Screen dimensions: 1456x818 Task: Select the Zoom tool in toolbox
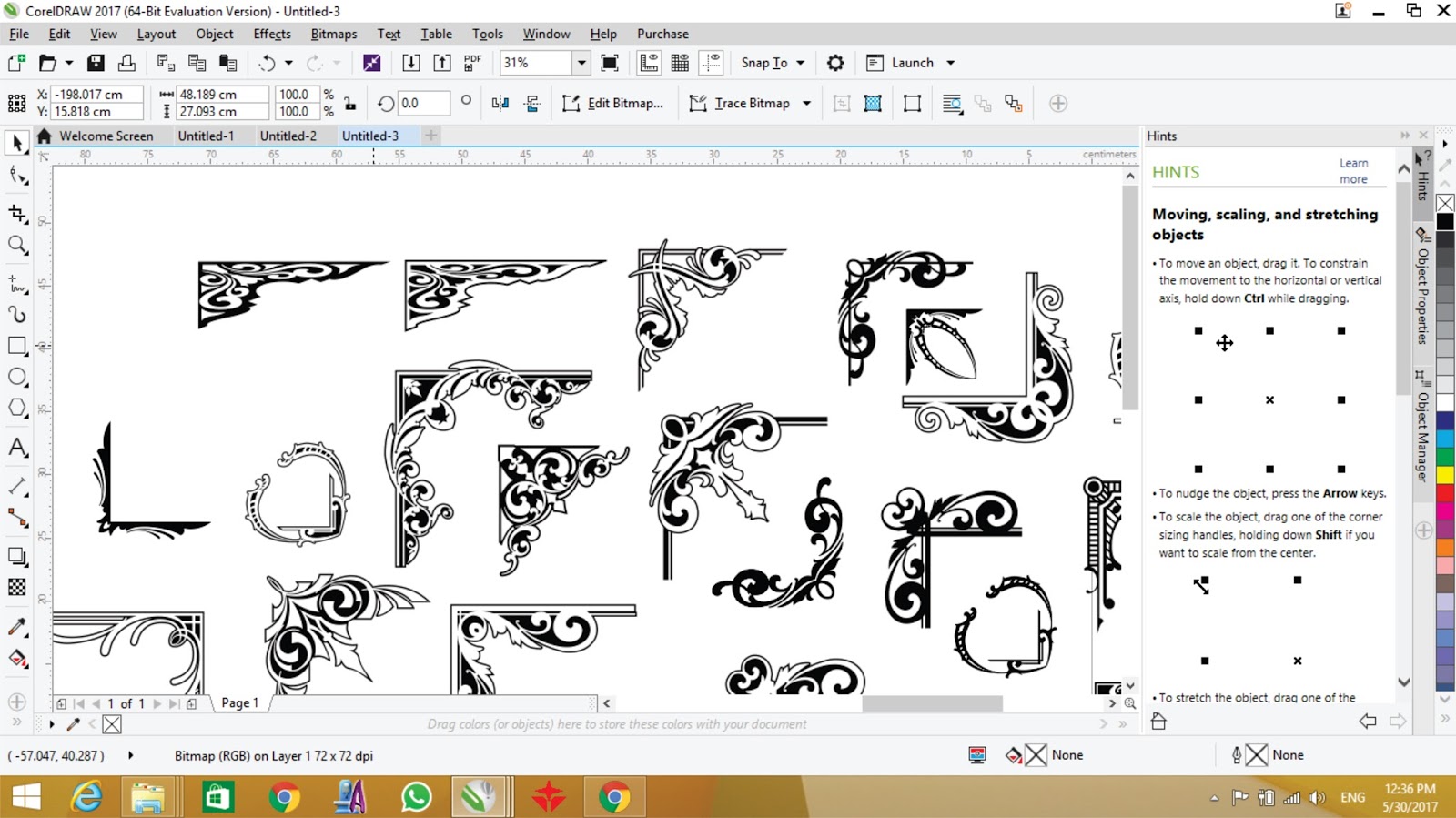17,245
